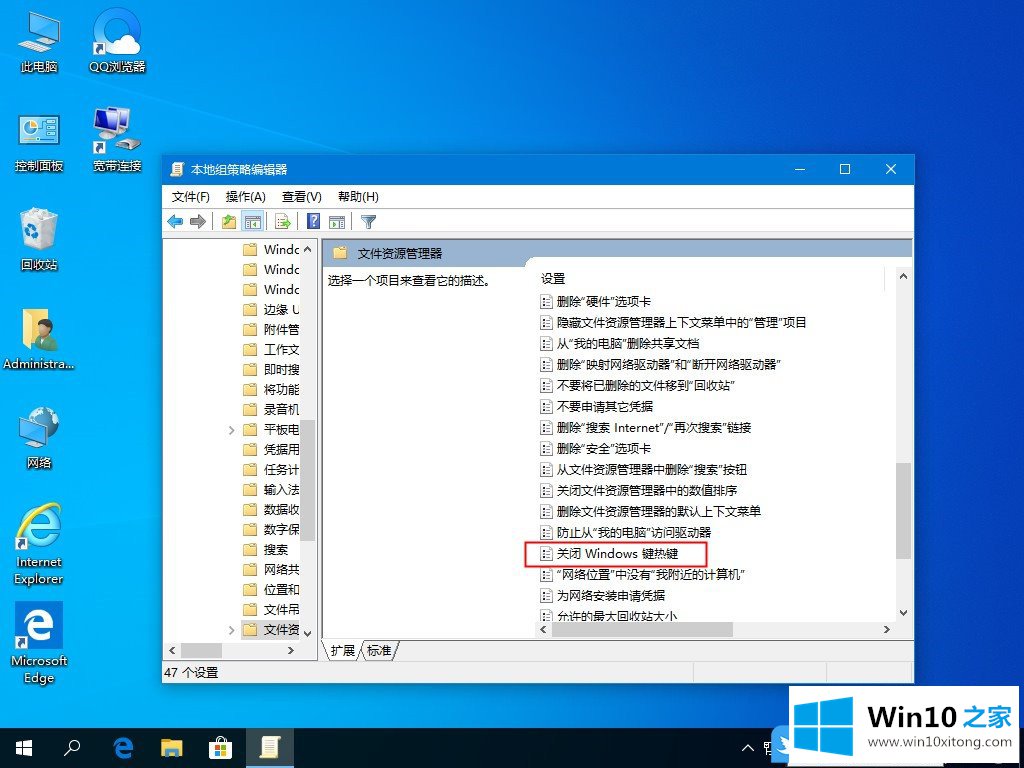Expand the 平板电 tree node arrow
1024x768 pixels.
pos(231,430)
